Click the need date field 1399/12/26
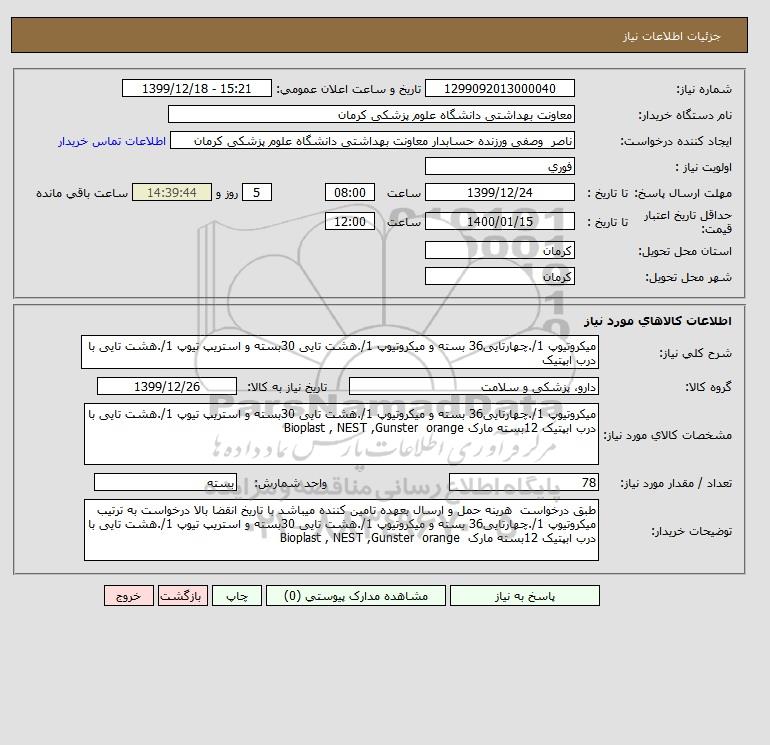Image resolution: width=770 pixels, height=745 pixels. pos(167,386)
